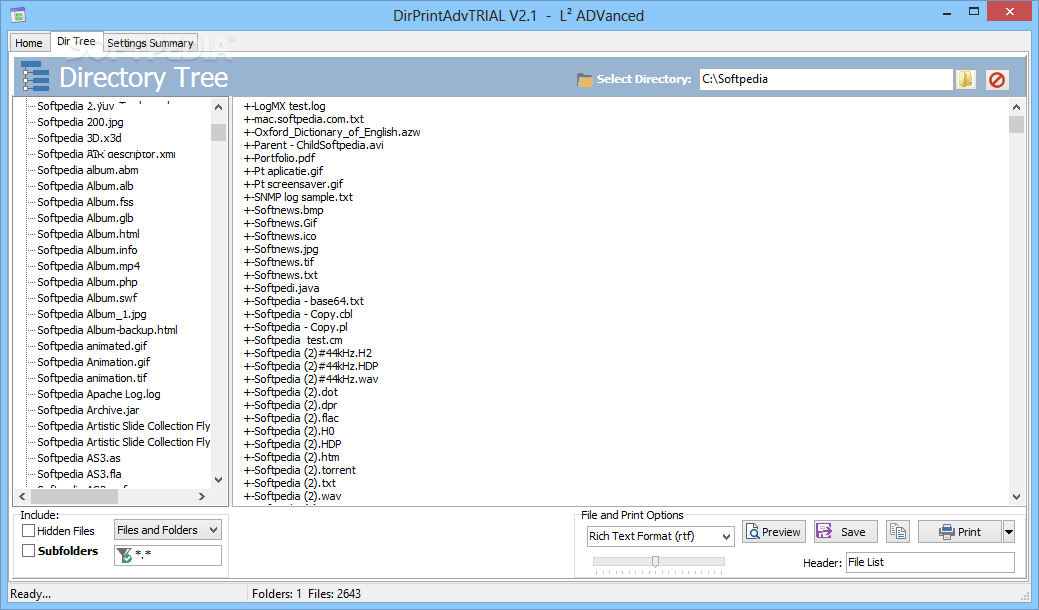This screenshot has width=1039, height=610.
Task: Select Softpedia Album.info tree item
Action: 87,250
